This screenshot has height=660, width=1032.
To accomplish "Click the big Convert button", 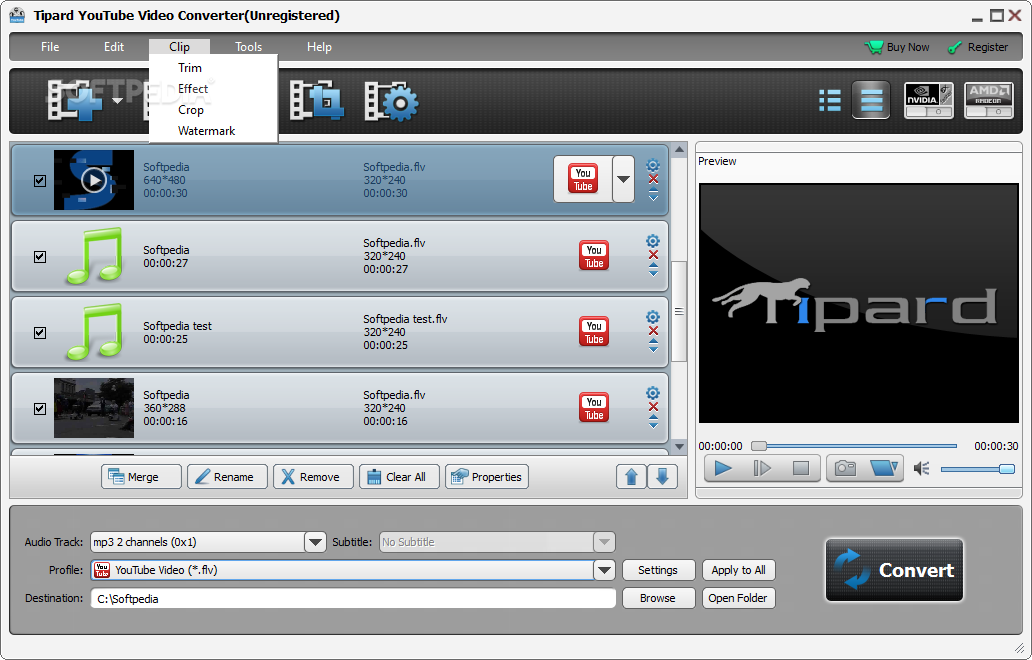I will pyautogui.click(x=894, y=570).
